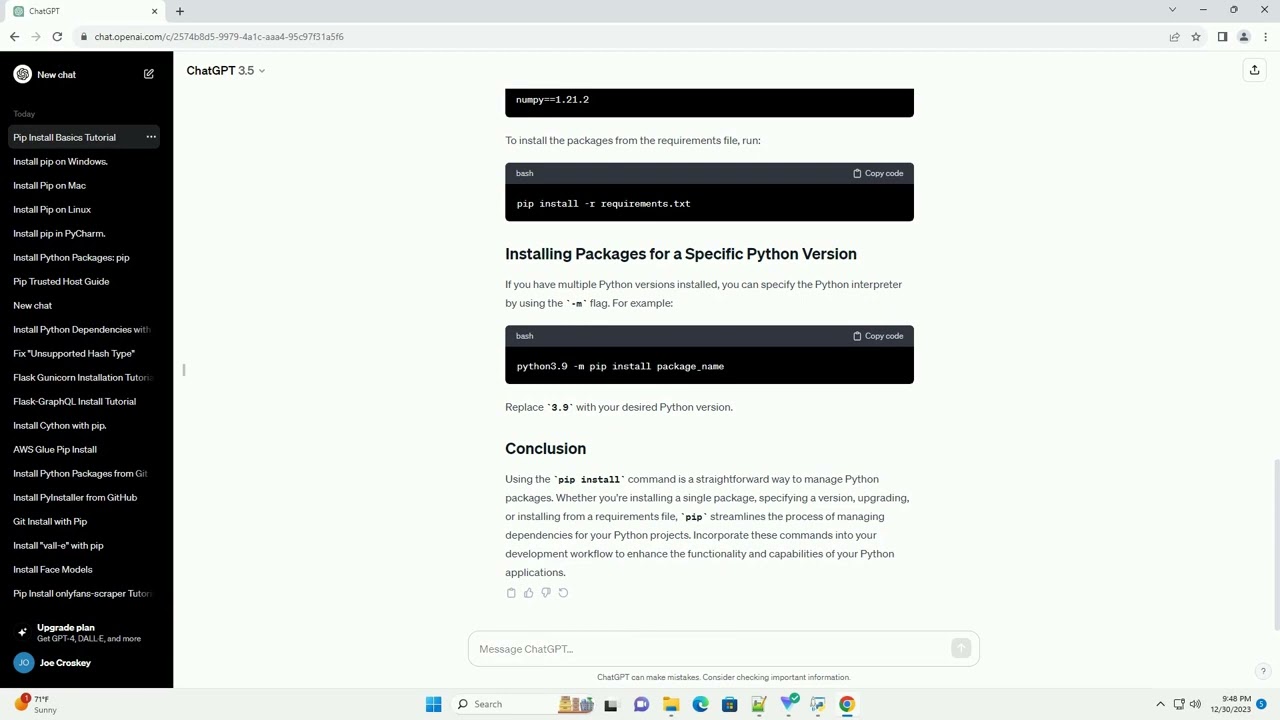Bookmark this page with star icon

pyautogui.click(x=1195, y=37)
